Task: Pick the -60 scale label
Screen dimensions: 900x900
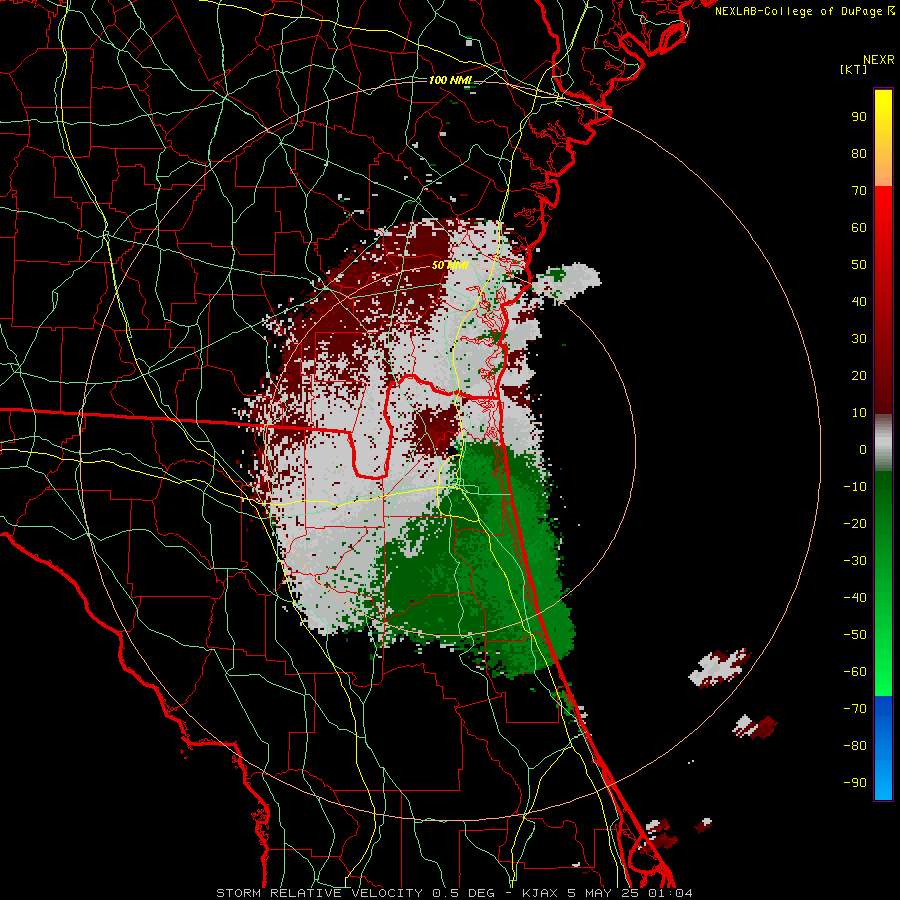Action: pyautogui.click(x=855, y=672)
